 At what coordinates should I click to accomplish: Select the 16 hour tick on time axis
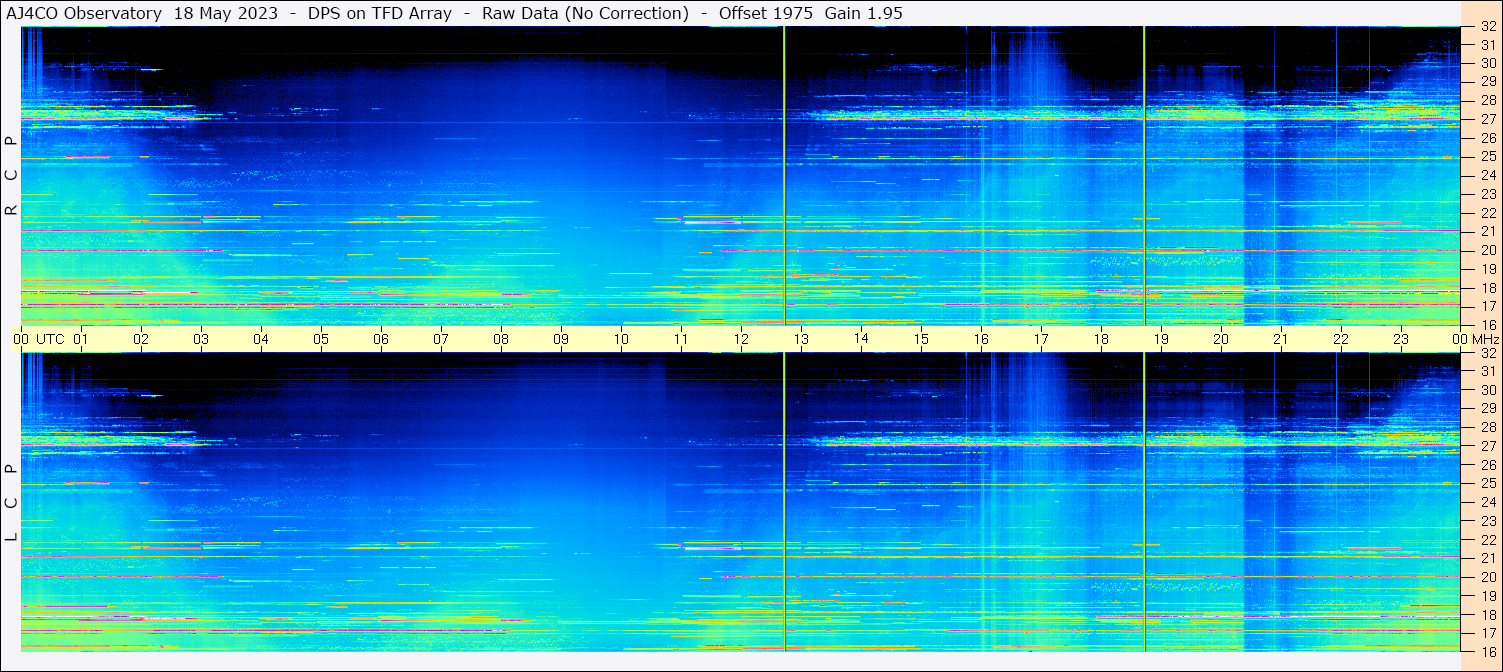tap(981, 339)
